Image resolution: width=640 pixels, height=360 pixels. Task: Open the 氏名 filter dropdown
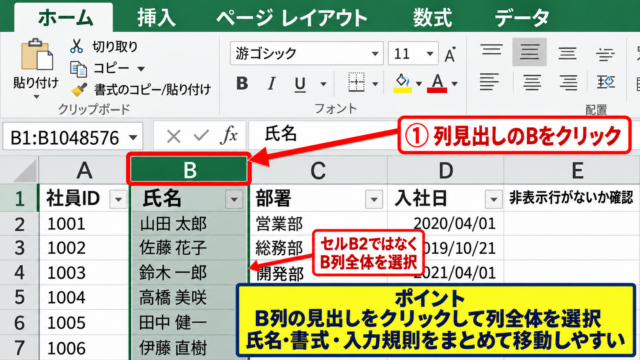[234, 199]
